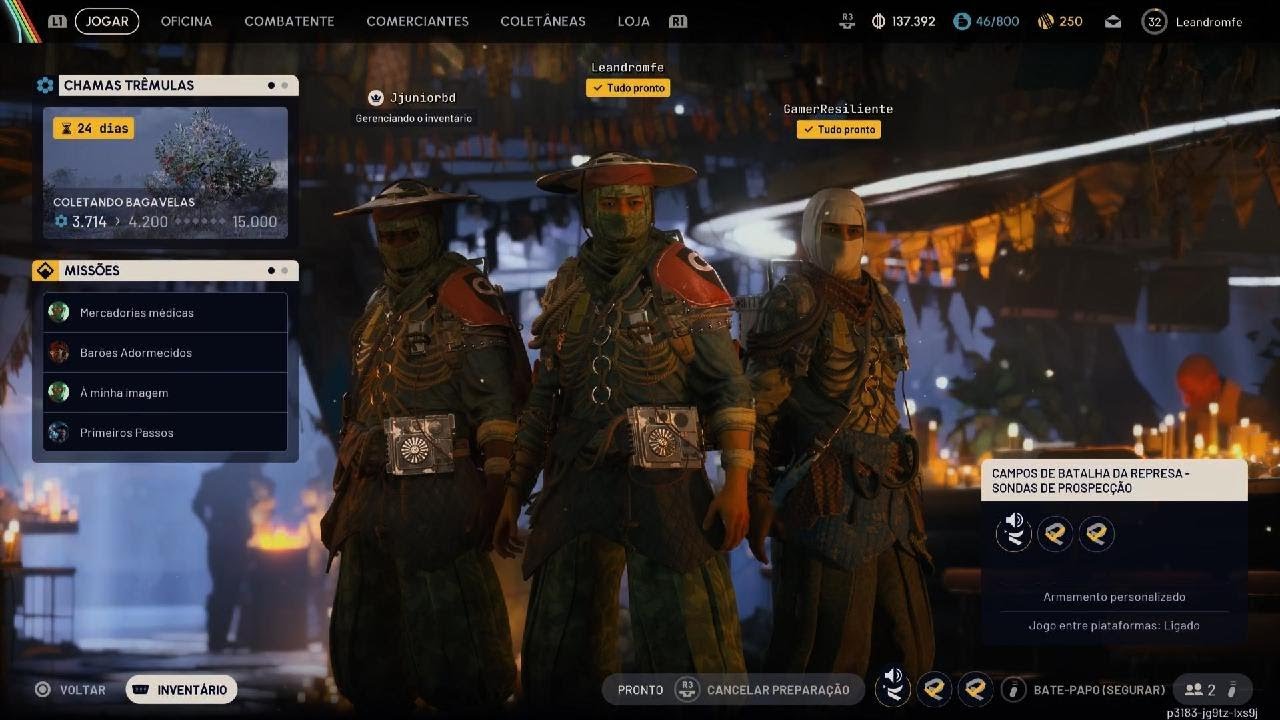1280x720 pixels.
Task: Select second page dot in CHAMAS TRÊMULAS header
Action: coord(285,86)
